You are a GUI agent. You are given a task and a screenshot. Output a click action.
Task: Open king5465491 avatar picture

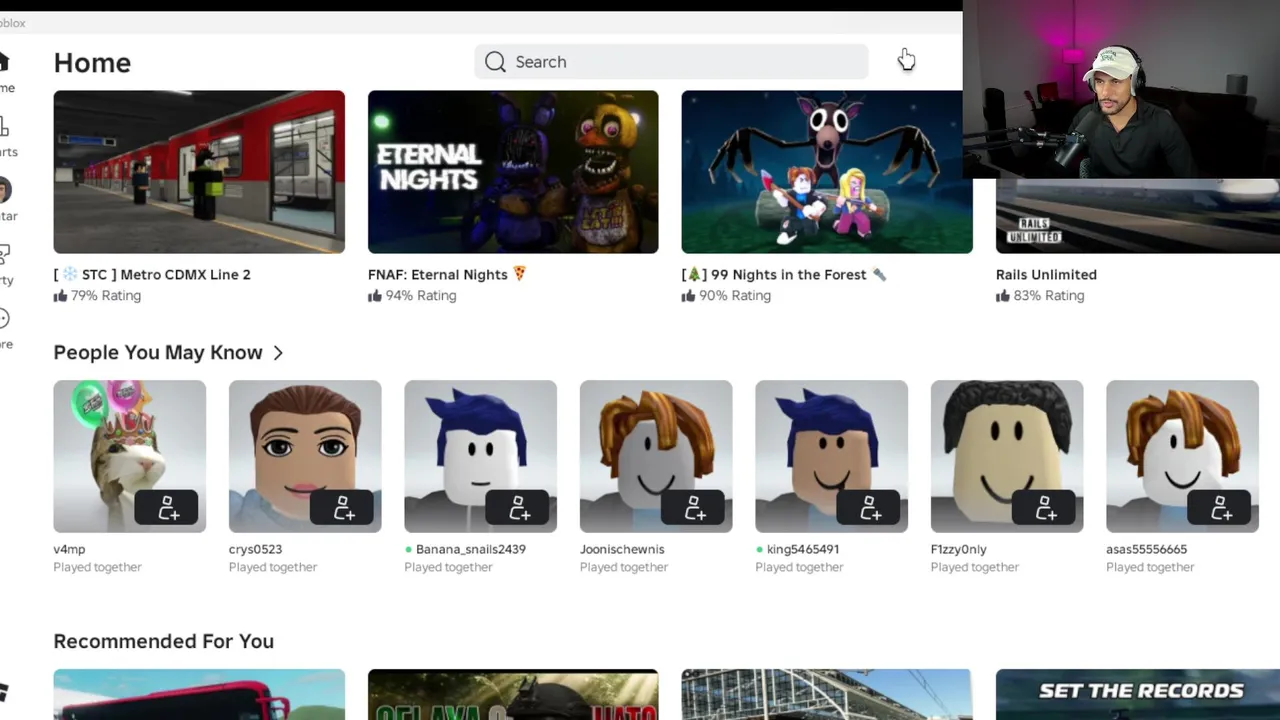click(832, 456)
